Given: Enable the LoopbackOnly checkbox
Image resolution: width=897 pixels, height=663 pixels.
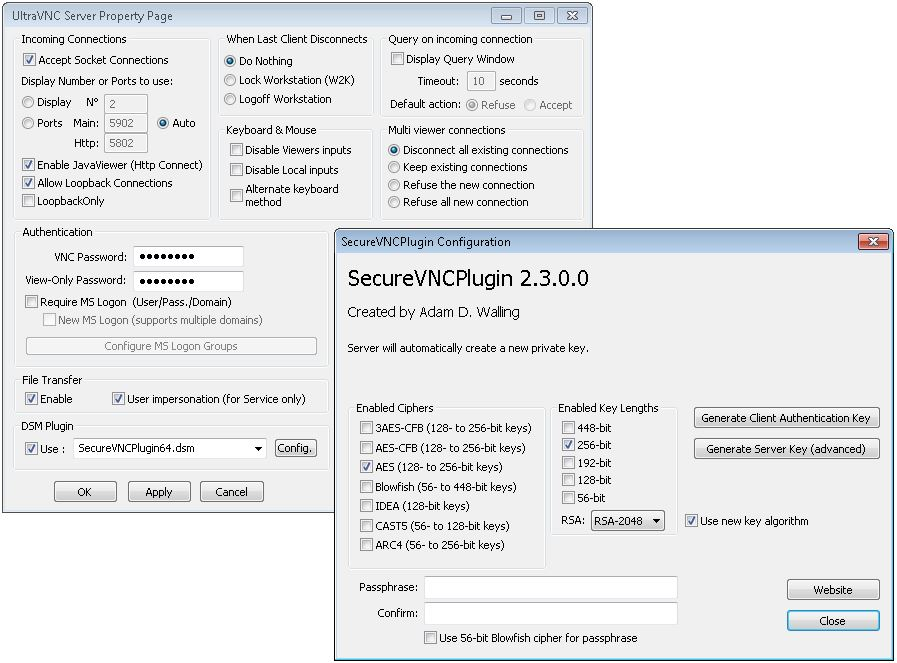Looking at the screenshot, I should point(28,201).
